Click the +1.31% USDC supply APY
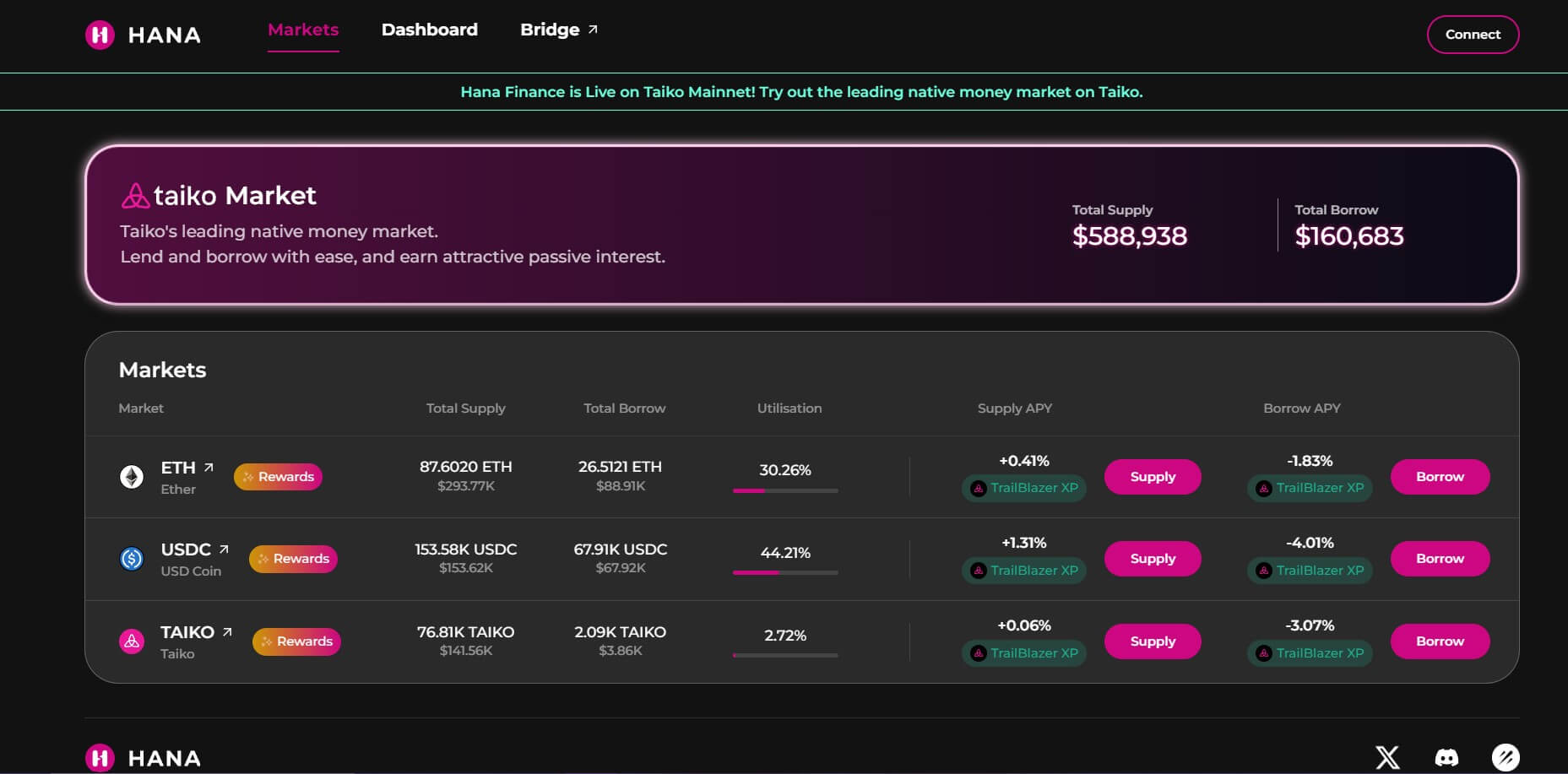Image resolution: width=1568 pixels, height=774 pixels. (x=1024, y=543)
